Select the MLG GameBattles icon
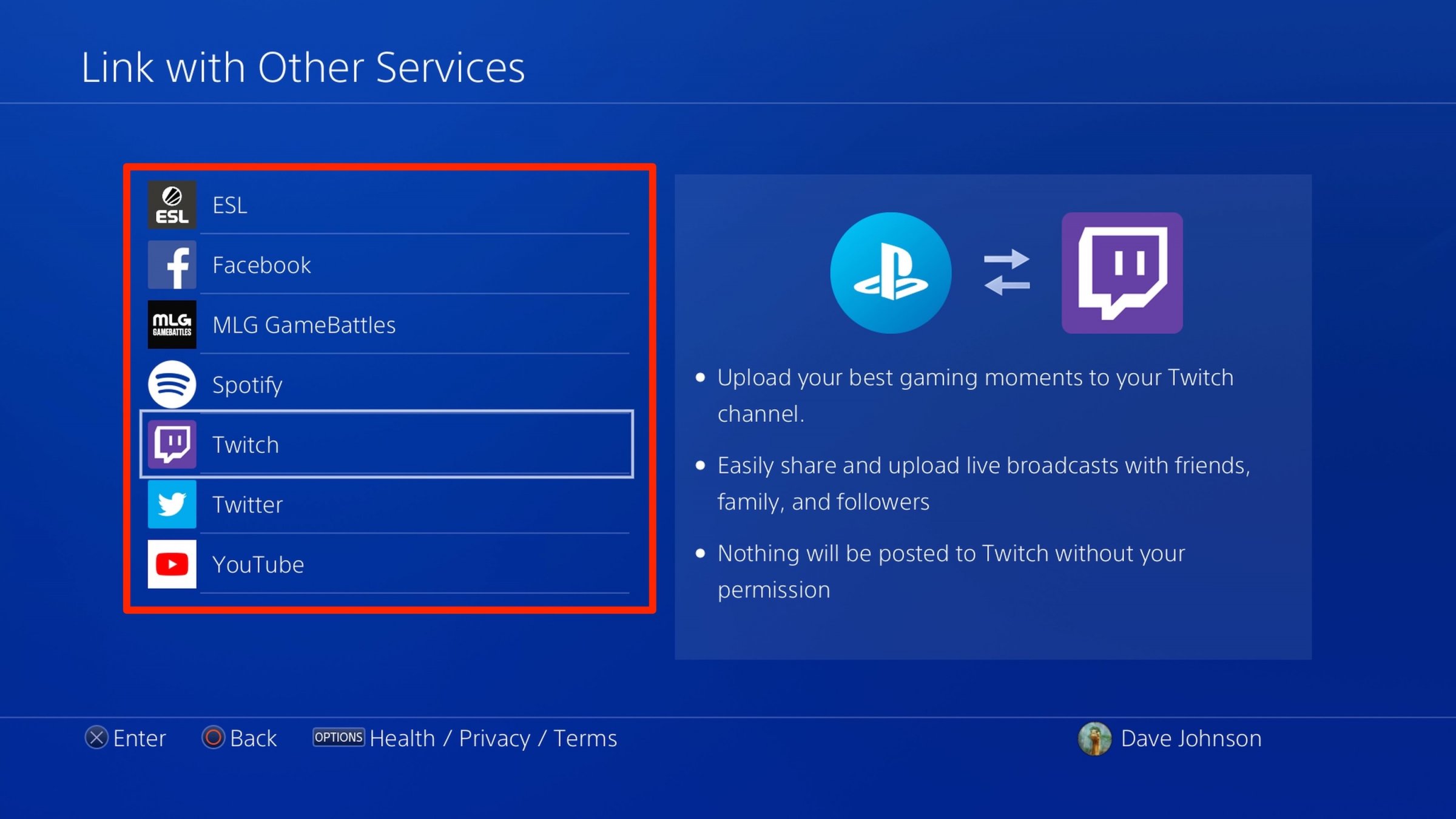This screenshot has height=819, width=1456. click(x=171, y=325)
